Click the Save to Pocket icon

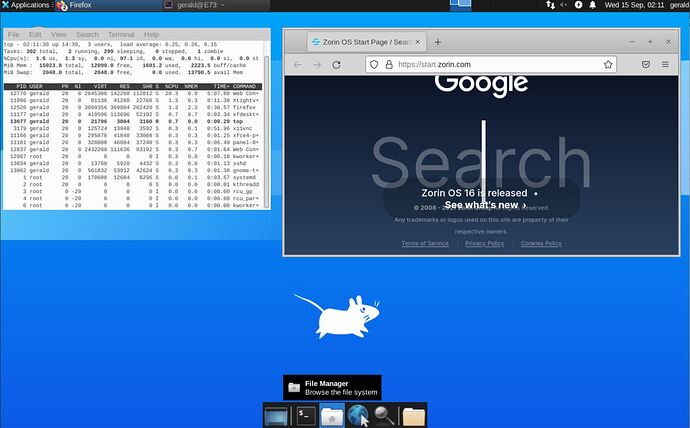click(x=646, y=65)
